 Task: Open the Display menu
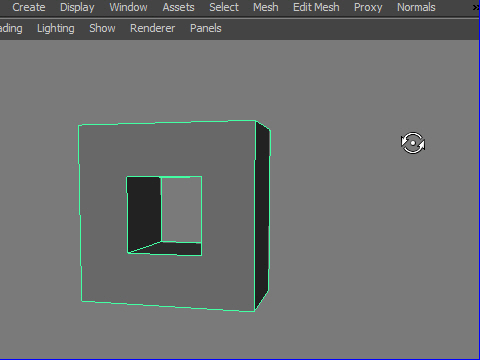(x=77, y=7)
